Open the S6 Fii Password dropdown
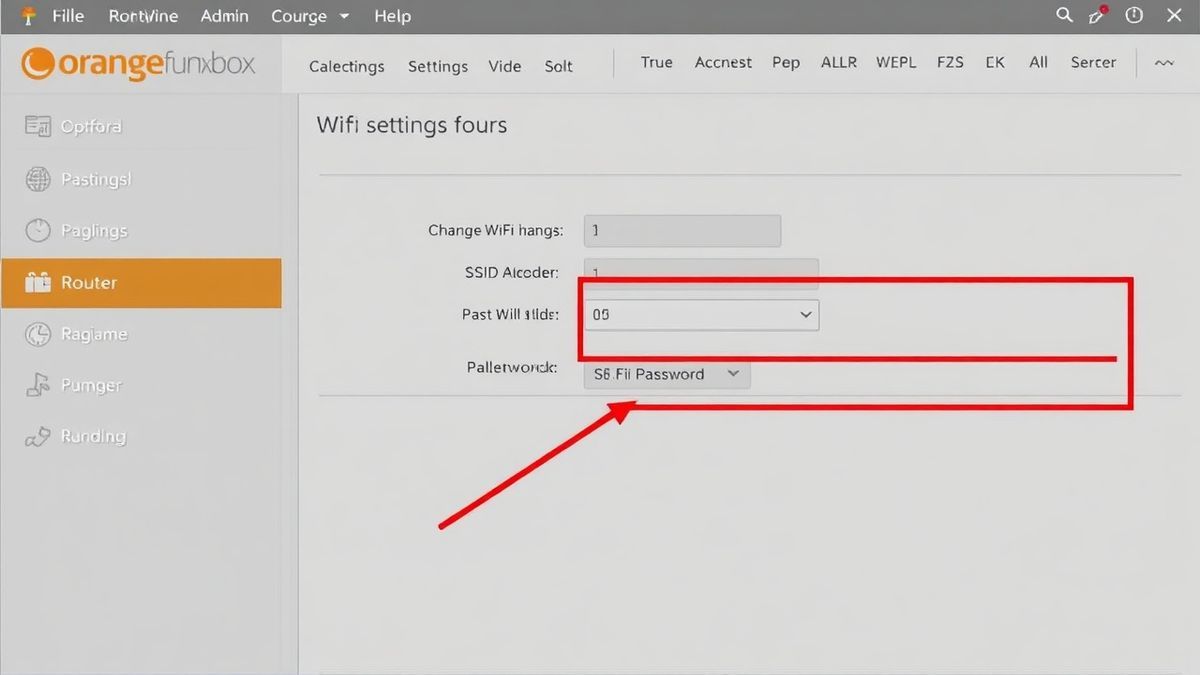 pos(666,374)
